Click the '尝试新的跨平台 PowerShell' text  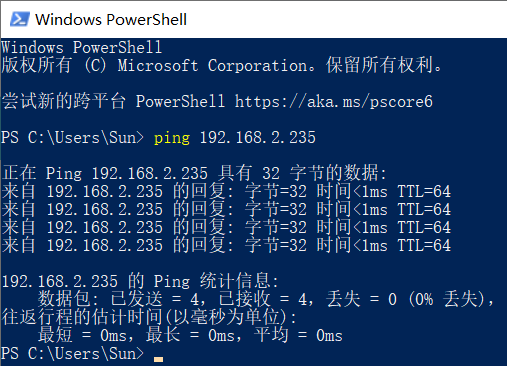(x=113, y=101)
